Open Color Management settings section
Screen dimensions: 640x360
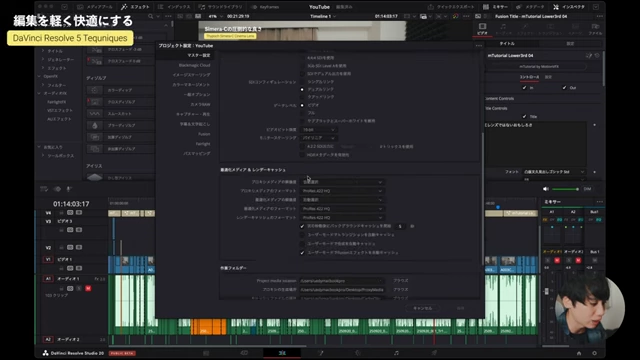tap(191, 84)
